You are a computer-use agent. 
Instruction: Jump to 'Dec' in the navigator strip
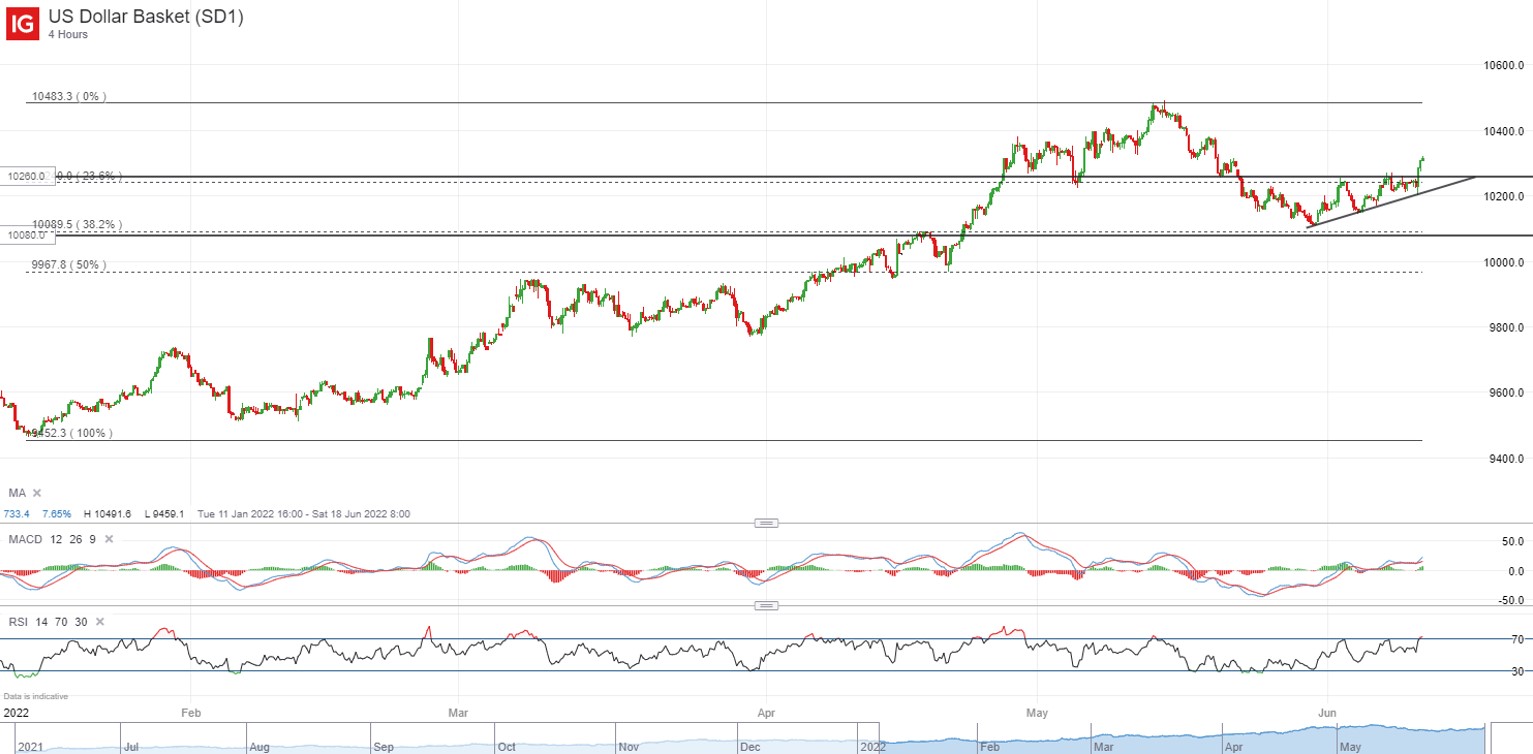point(749,746)
